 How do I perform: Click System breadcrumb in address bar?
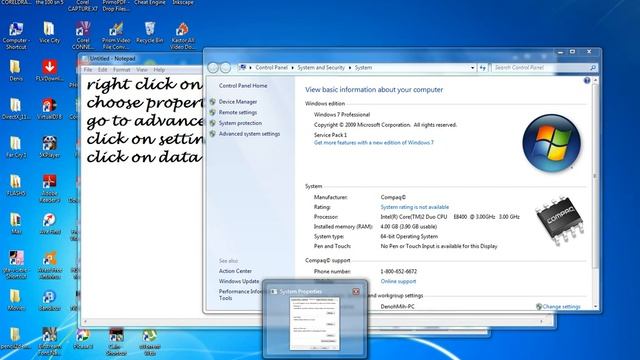click(363, 68)
